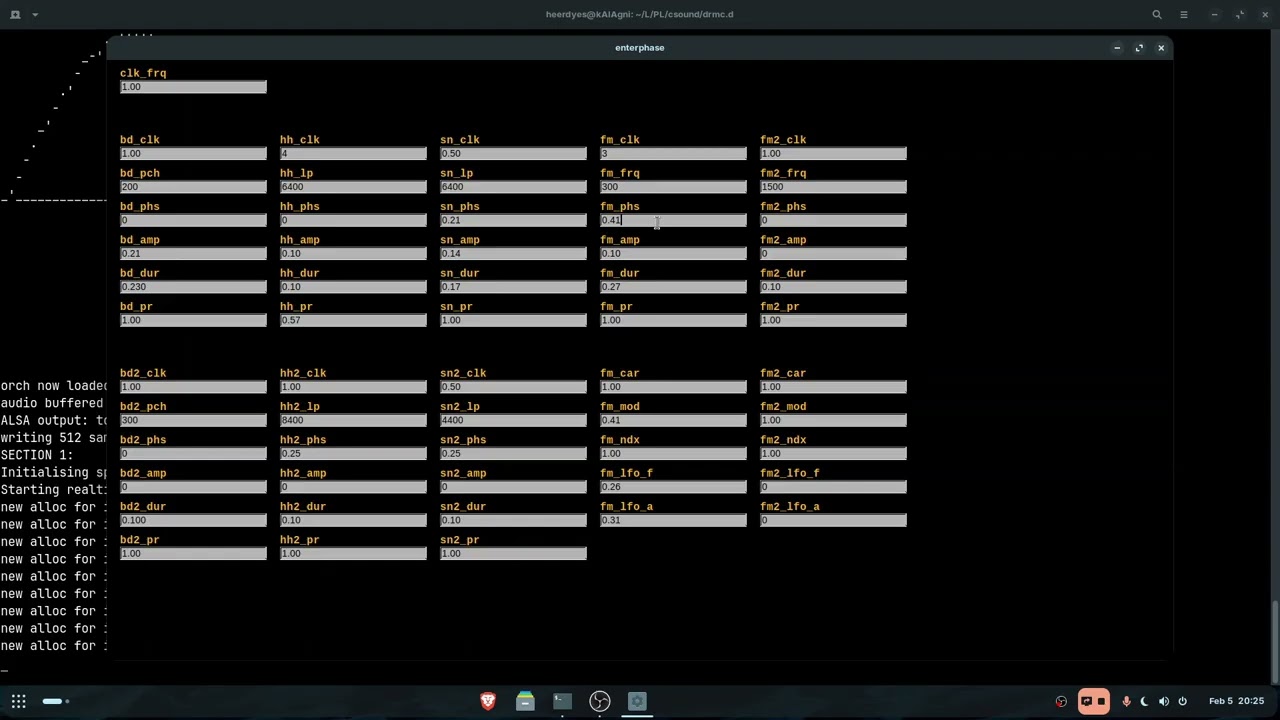Click the hh2_phs field showing 0.25

353,454
